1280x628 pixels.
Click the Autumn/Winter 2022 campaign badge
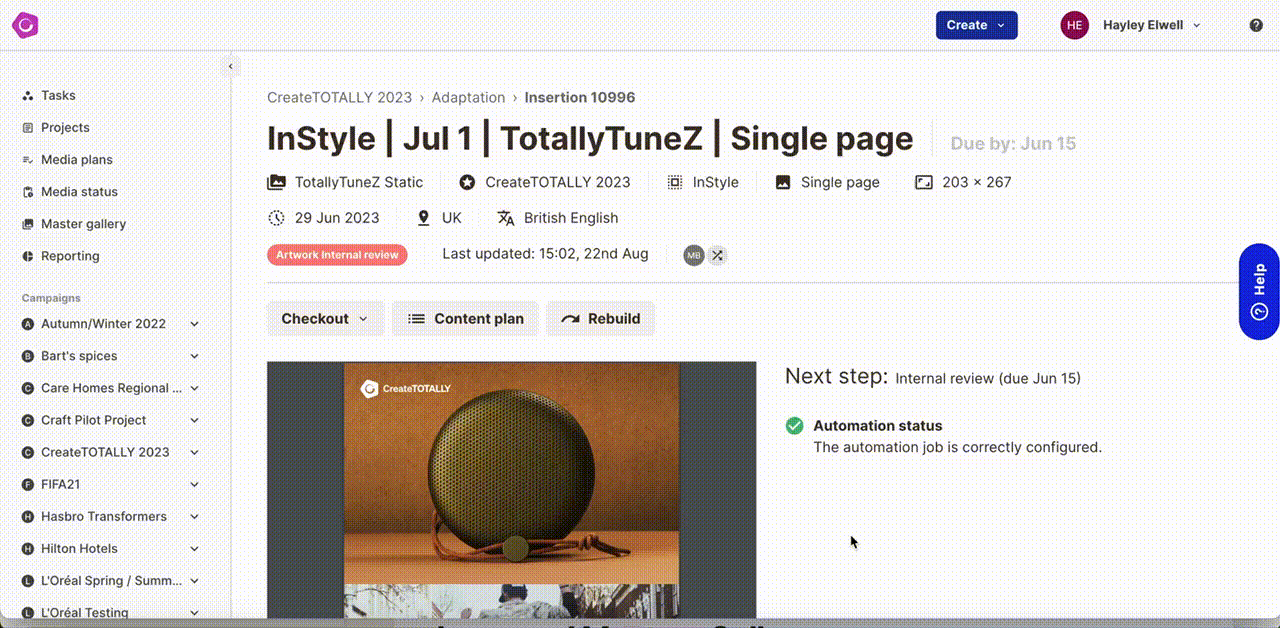[28, 324]
